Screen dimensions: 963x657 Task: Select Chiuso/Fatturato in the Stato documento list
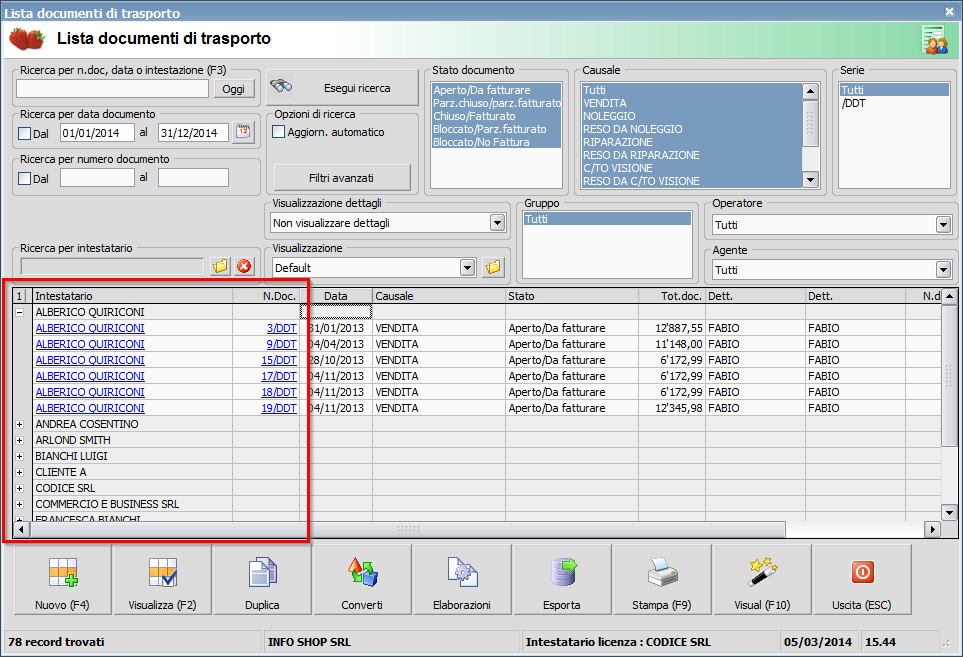(x=496, y=116)
